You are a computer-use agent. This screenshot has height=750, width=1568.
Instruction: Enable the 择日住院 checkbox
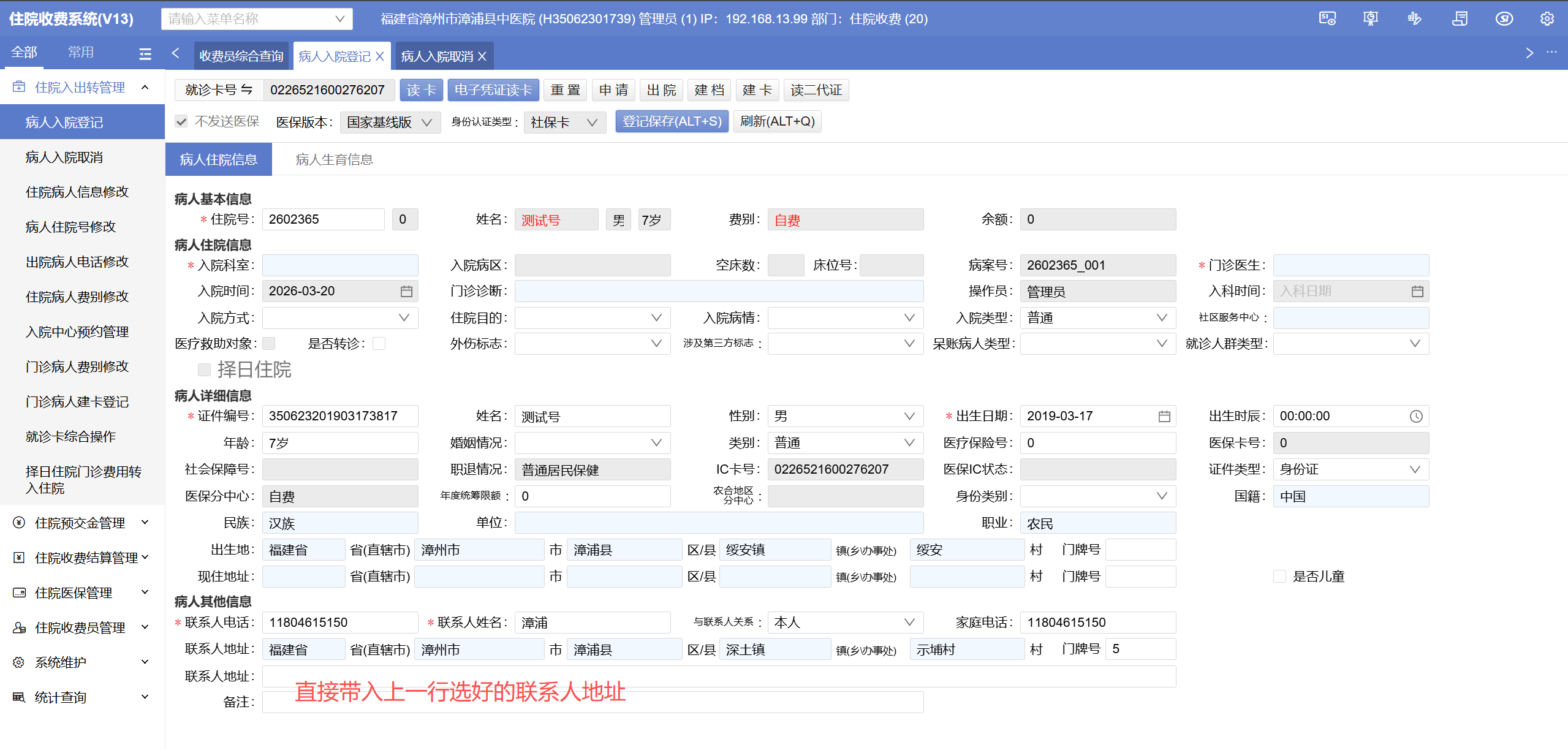click(204, 369)
